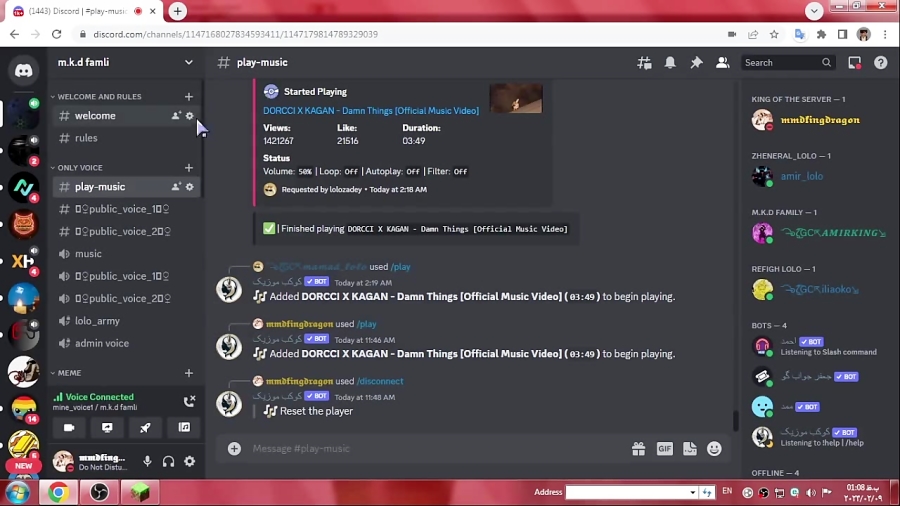
Task: Open mmdfingdragon member profile in list
Action: [x=818, y=120]
